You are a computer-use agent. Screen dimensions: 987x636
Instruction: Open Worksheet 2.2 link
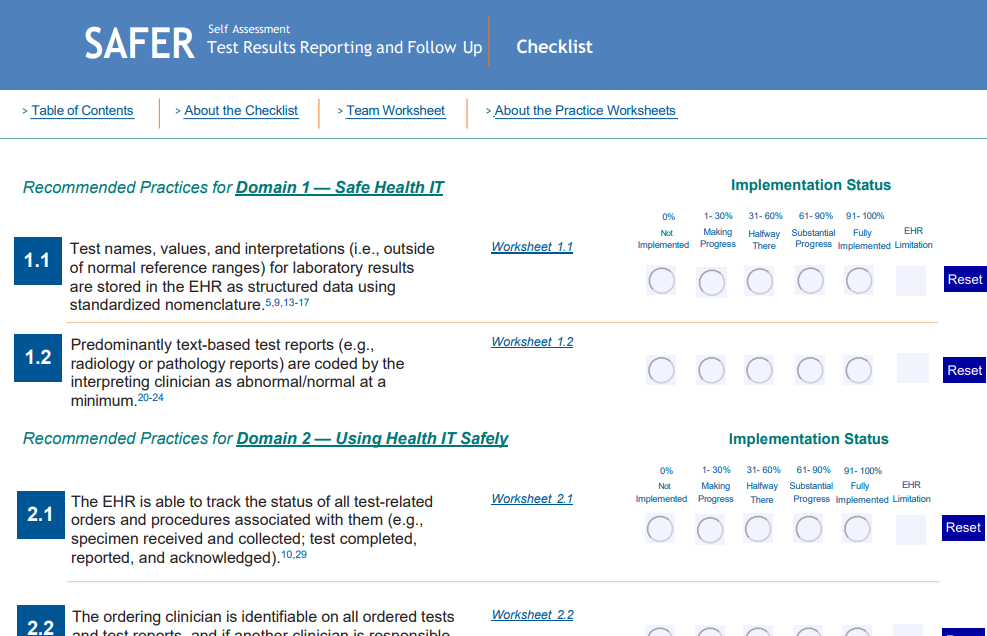point(532,615)
